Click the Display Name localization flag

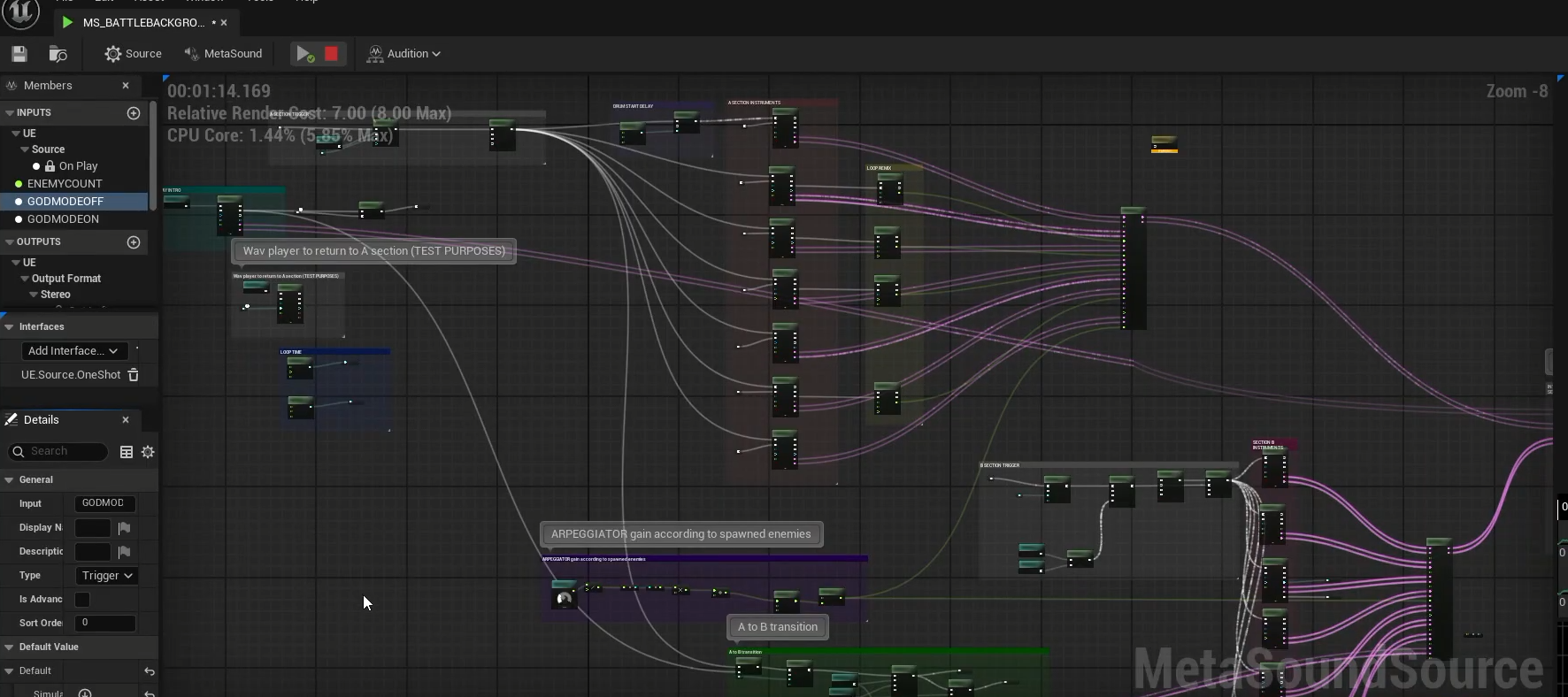pos(125,528)
